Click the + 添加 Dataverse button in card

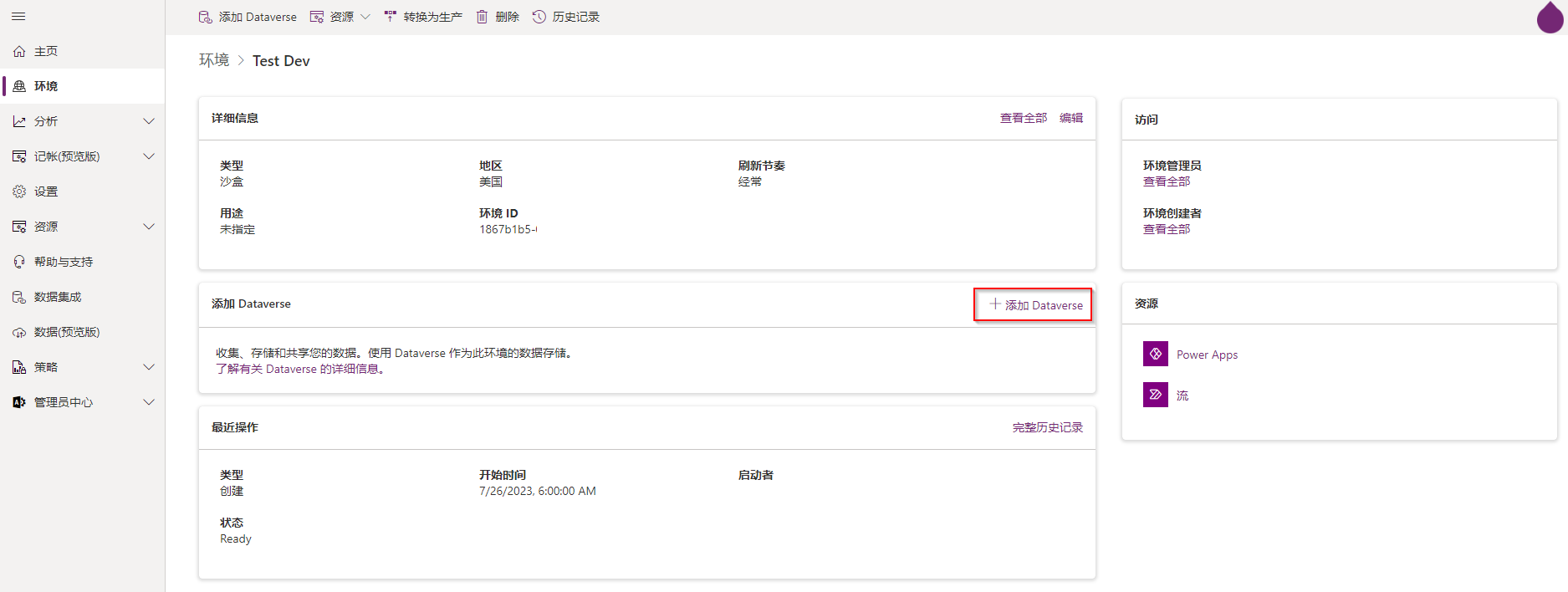(1034, 304)
